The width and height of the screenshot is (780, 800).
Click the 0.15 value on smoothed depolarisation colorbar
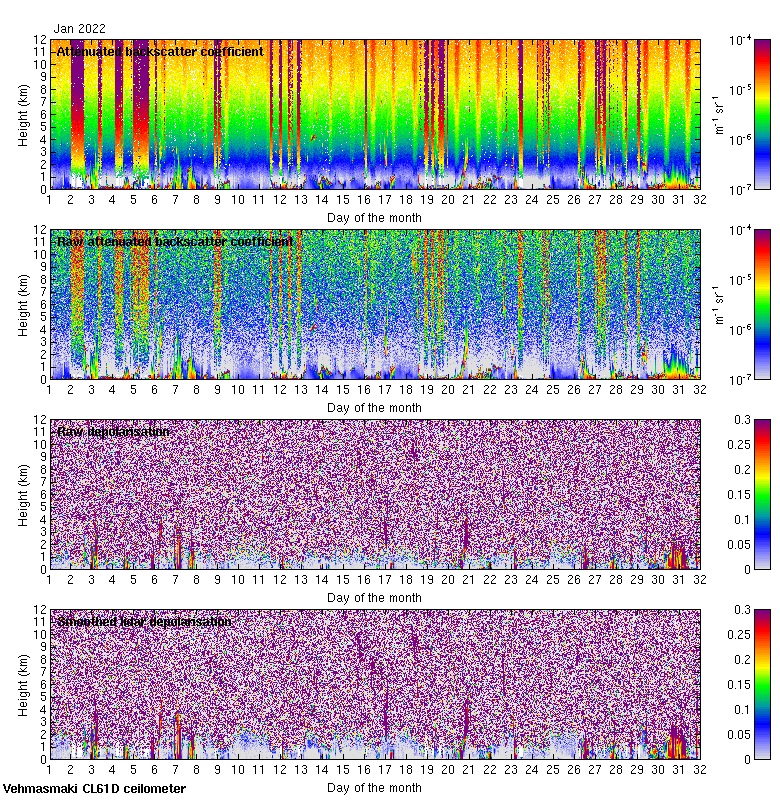click(739, 684)
